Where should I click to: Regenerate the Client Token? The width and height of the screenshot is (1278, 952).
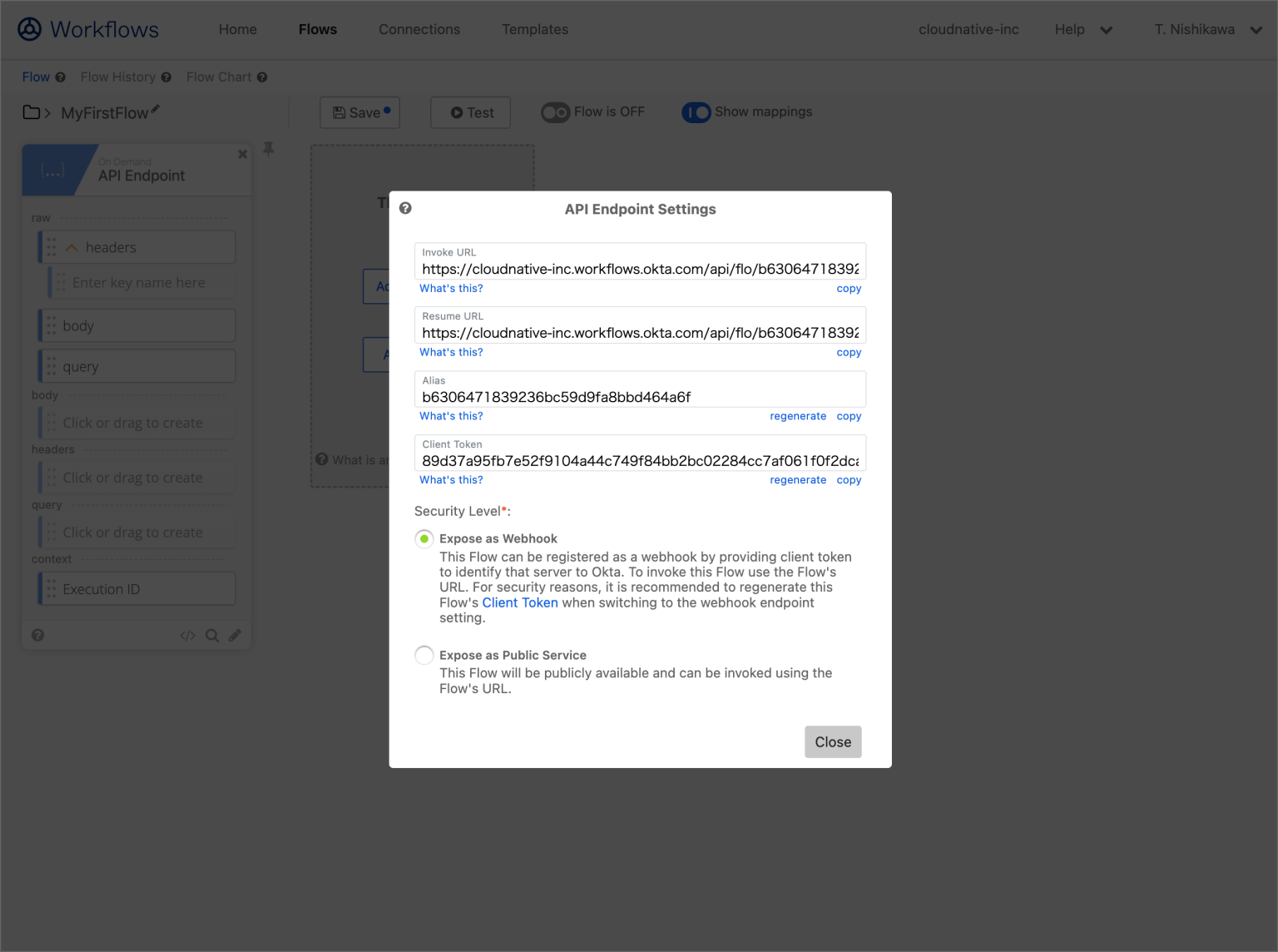798,479
